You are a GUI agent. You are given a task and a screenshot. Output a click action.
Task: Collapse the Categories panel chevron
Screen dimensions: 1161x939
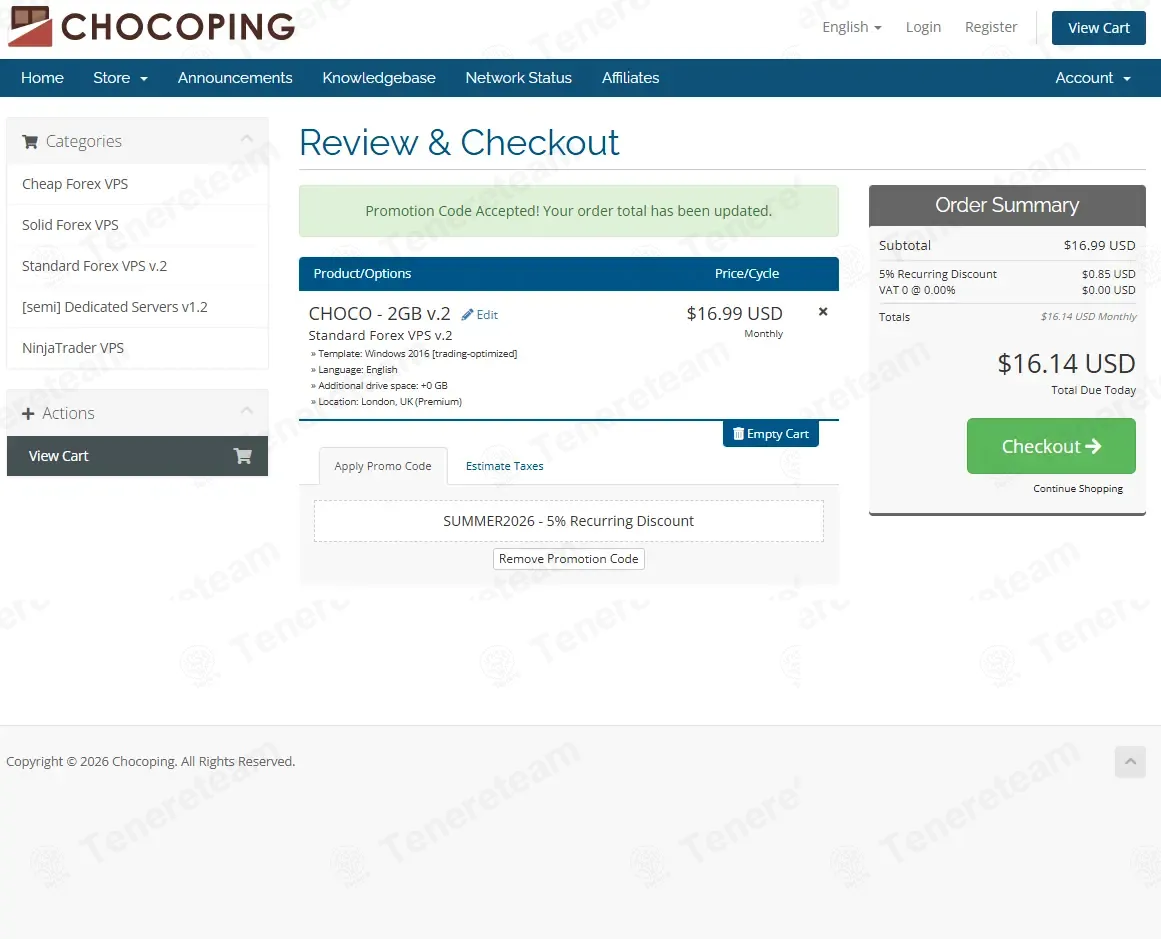247,138
